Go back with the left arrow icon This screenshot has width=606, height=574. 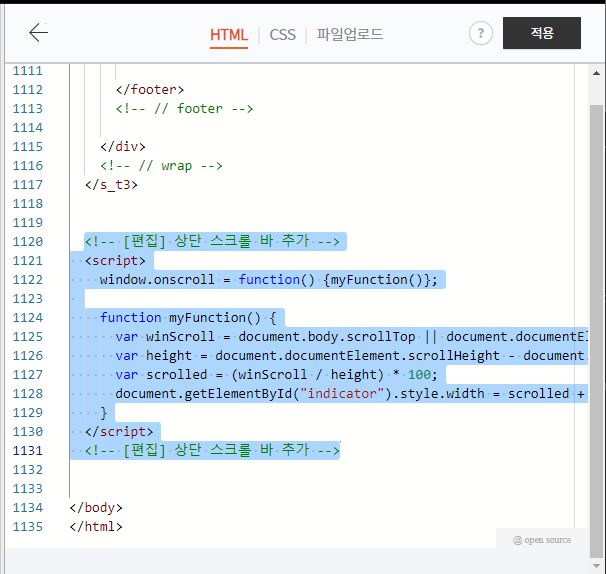(38, 32)
